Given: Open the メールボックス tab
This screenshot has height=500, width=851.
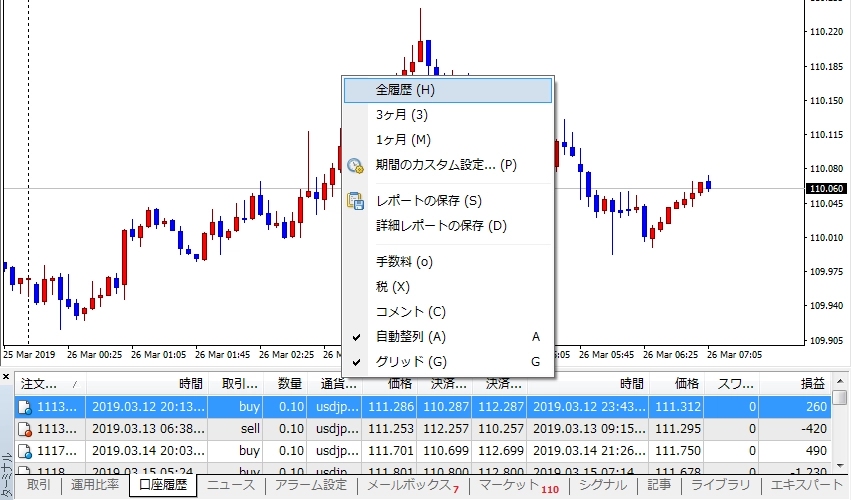Looking at the screenshot, I should (x=413, y=485).
